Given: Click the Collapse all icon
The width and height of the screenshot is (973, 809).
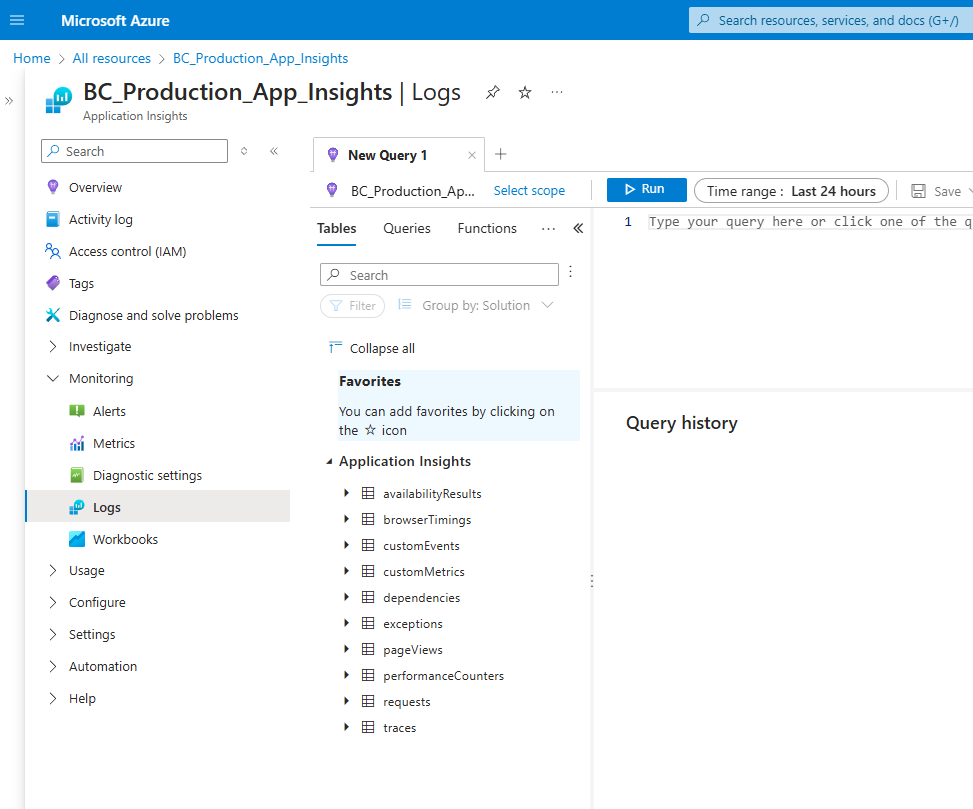Looking at the screenshot, I should [335, 347].
